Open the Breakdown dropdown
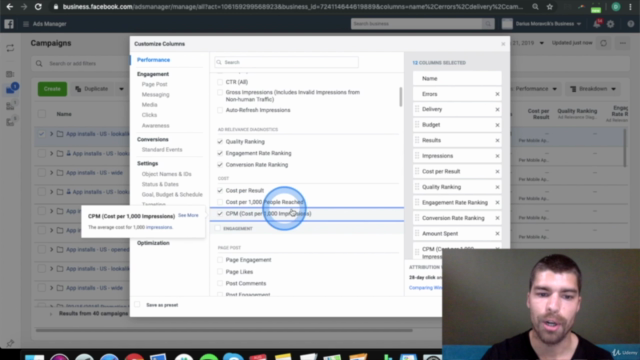The image size is (640, 360). (593, 89)
